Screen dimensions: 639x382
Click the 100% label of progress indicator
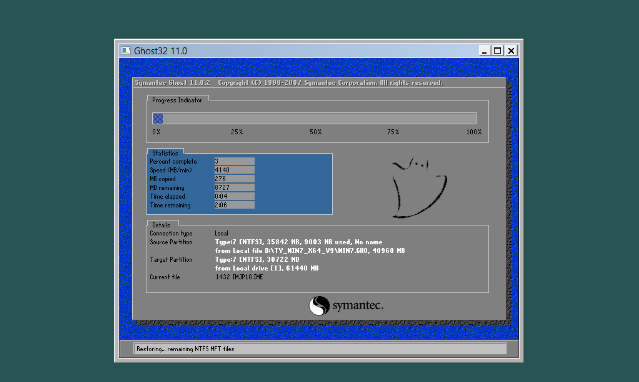click(x=474, y=132)
